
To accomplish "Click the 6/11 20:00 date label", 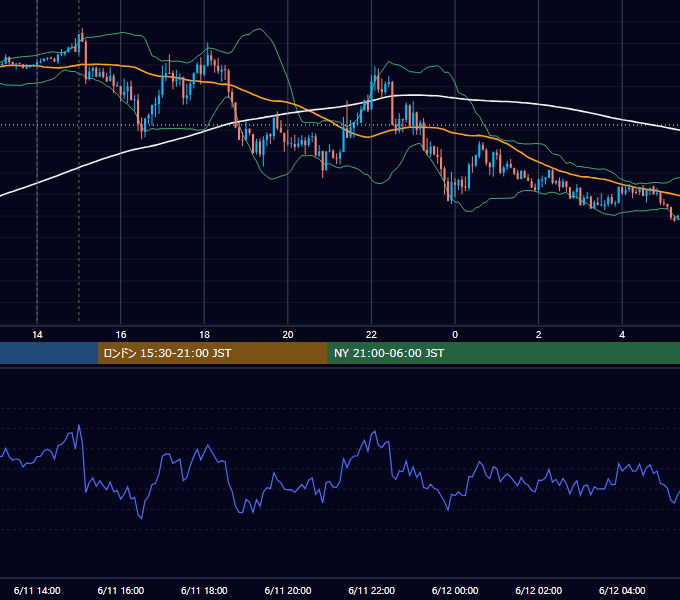I will (288, 590).
